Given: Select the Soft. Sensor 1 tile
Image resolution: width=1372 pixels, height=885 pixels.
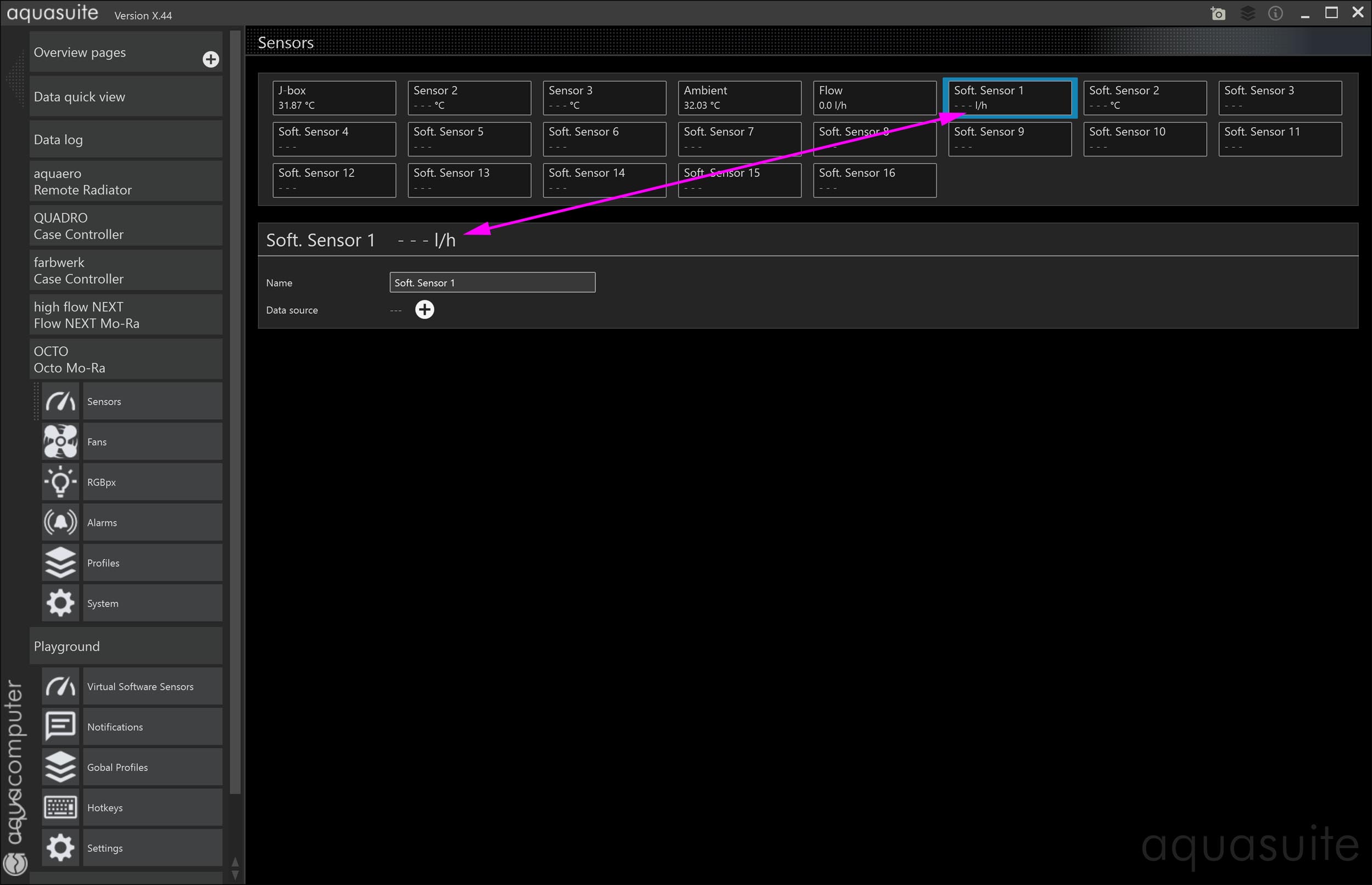Looking at the screenshot, I should pyautogui.click(x=1010, y=98).
